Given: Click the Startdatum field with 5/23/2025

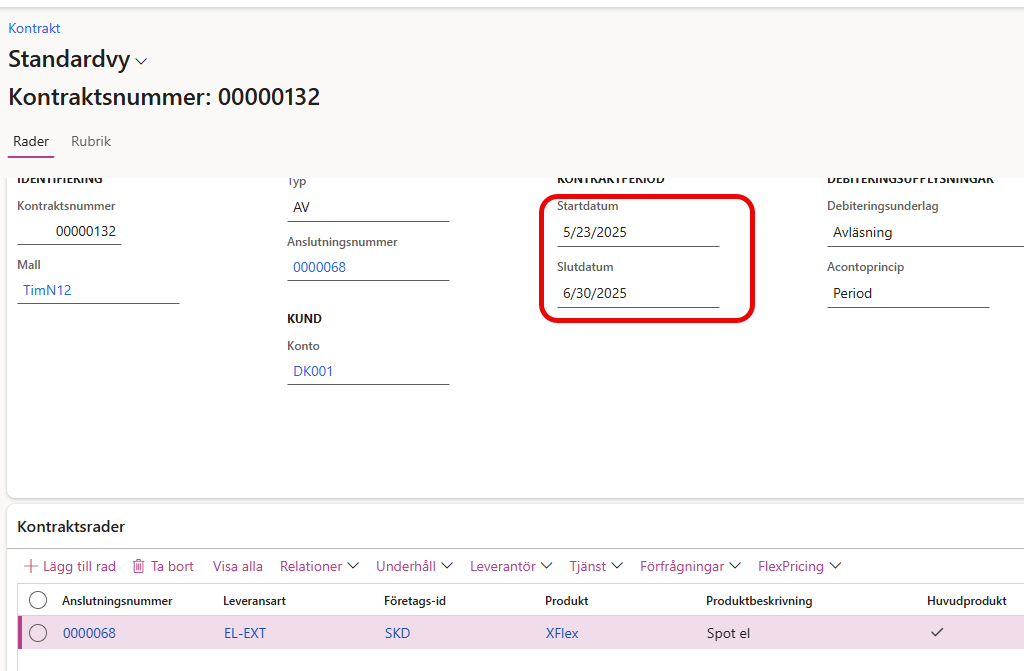Looking at the screenshot, I should [x=637, y=232].
